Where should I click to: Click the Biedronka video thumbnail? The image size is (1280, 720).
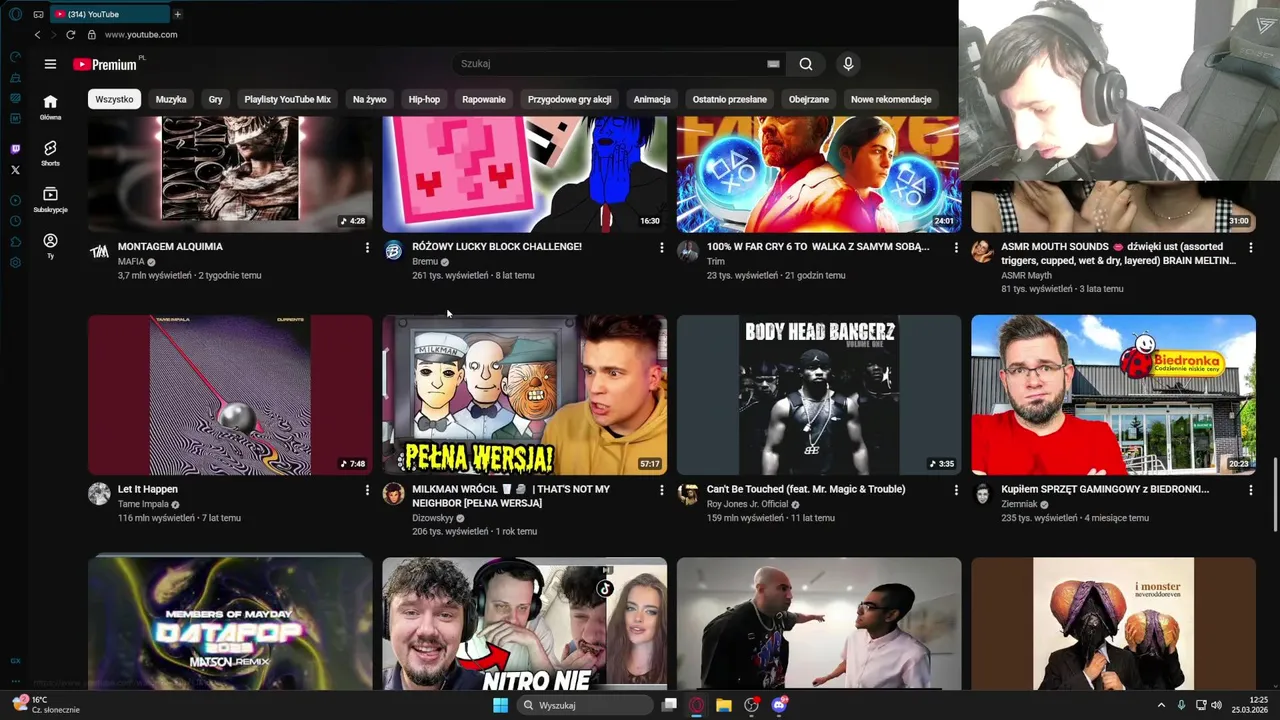(1113, 395)
